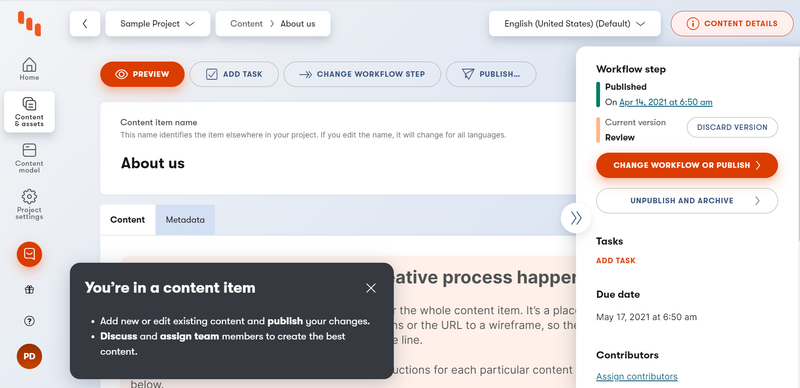The image size is (800, 388).
Task: Switch to the Metadata tab
Action: (x=185, y=220)
